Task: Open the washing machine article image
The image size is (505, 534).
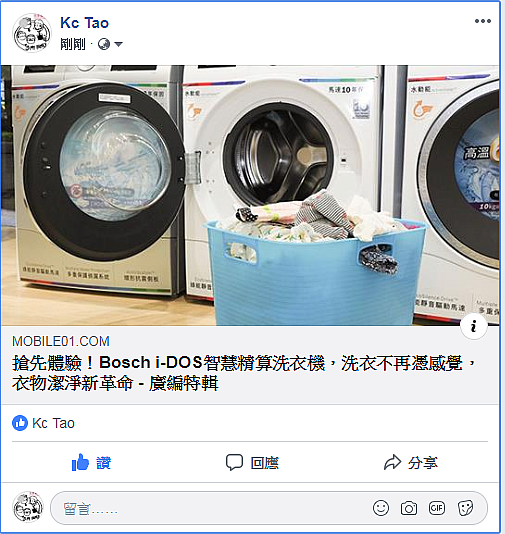Action: point(250,195)
